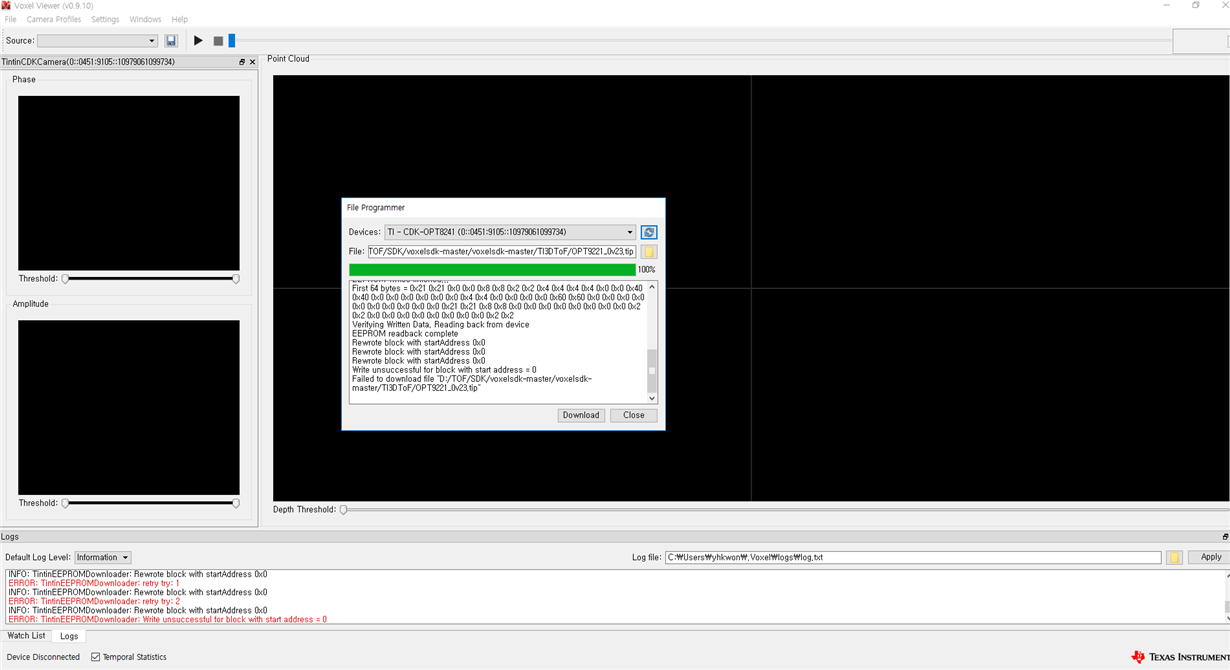Click the 'Device Disconnected' status text
The image size is (1230, 670).
[x=43, y=657]
